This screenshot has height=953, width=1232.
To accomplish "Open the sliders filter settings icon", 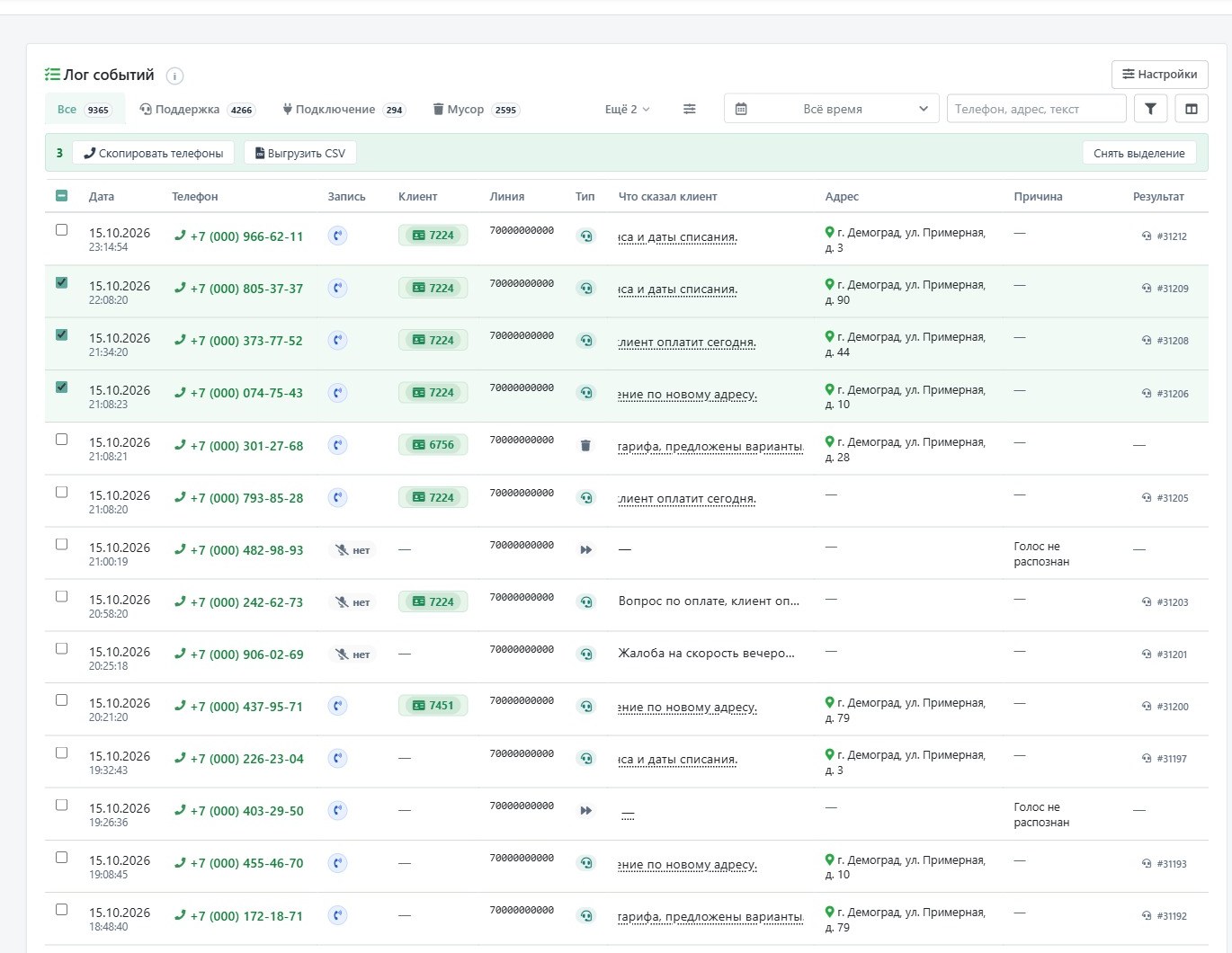I will 690,109.
